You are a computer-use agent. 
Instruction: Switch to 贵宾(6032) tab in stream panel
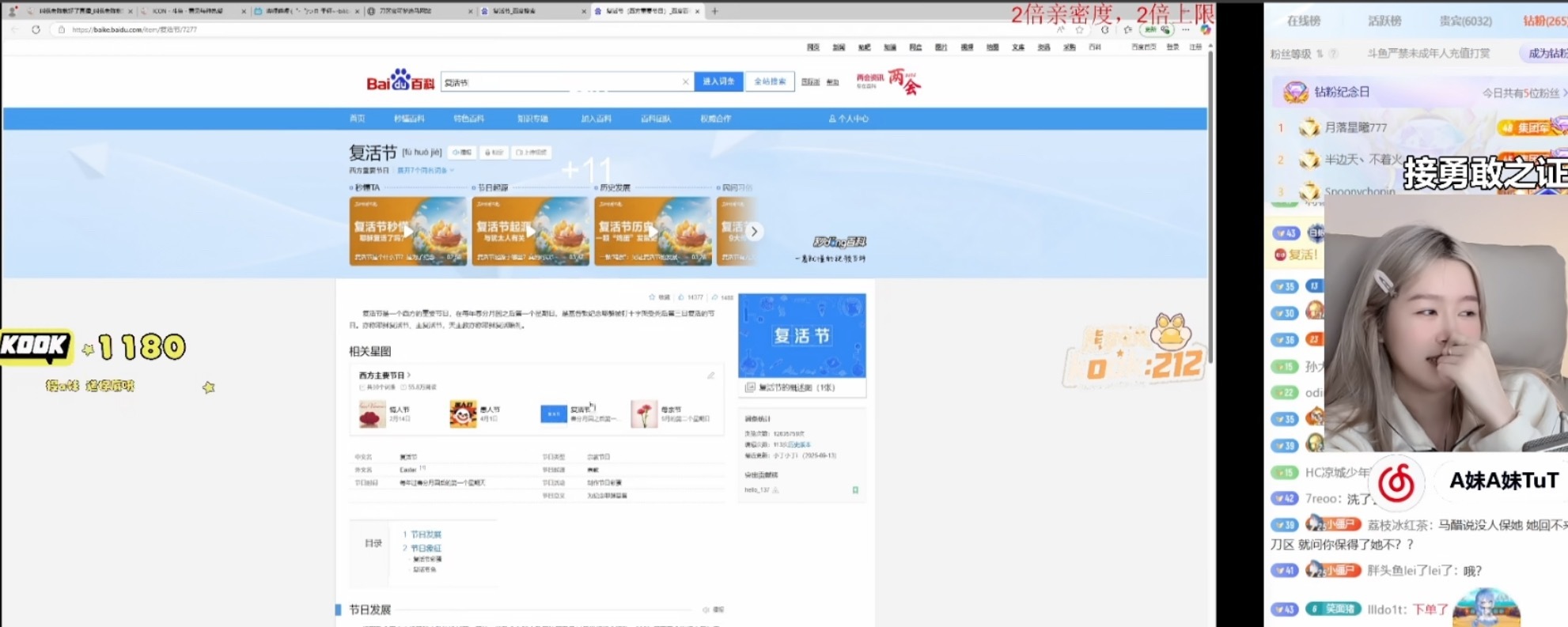coord(1466,21)
